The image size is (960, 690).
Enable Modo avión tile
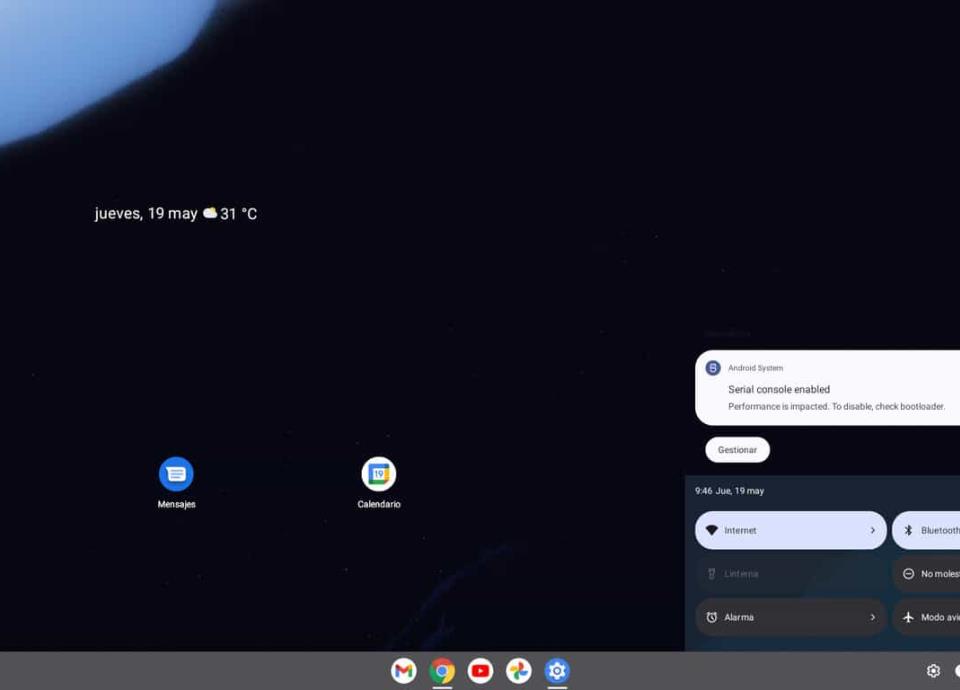coord(927,617)
